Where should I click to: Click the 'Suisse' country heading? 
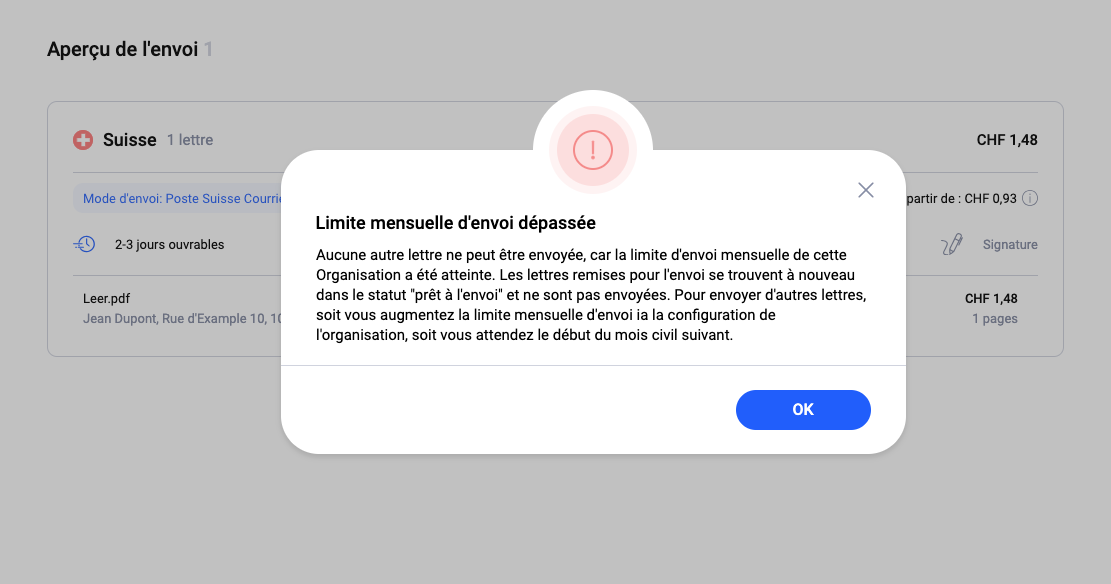pyautogui.click(x=130, y=140)
